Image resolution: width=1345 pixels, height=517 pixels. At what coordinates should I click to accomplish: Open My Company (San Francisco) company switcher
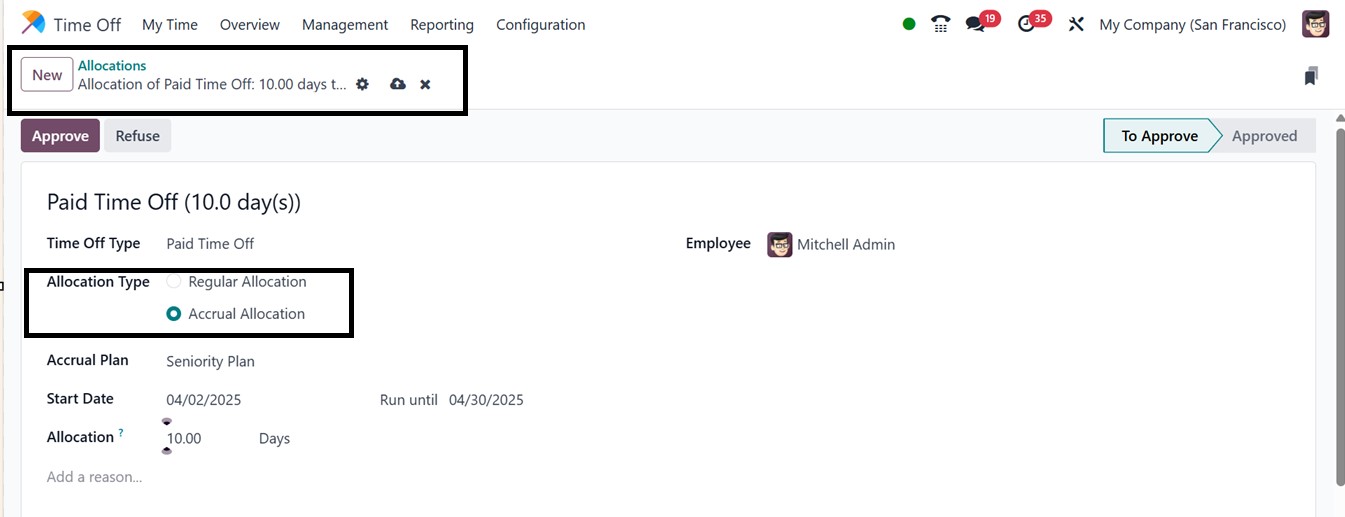tap(1192, 24)
